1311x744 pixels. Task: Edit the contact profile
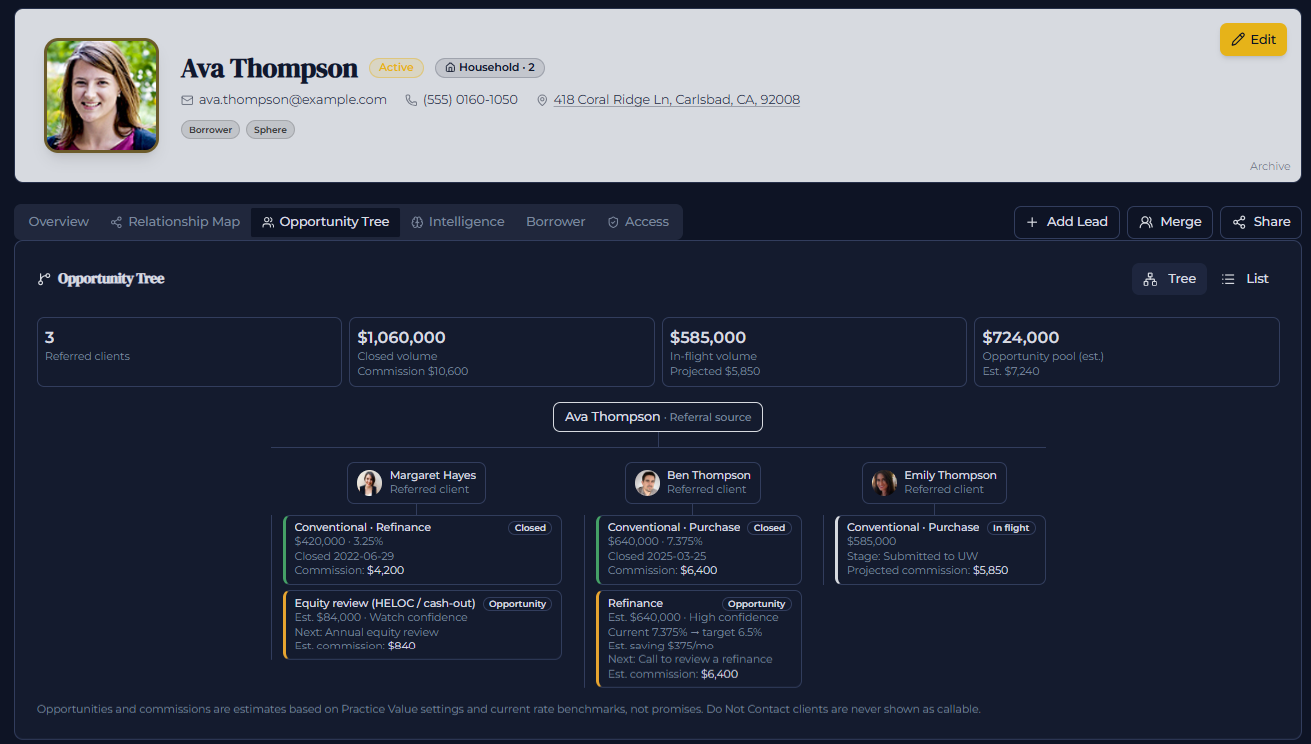click(1253, 39)
